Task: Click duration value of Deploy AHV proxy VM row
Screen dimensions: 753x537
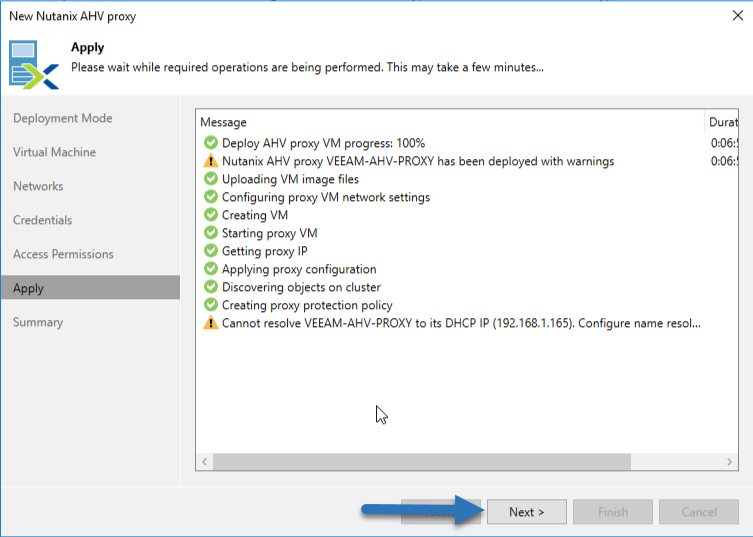Action: click(724, 143)
